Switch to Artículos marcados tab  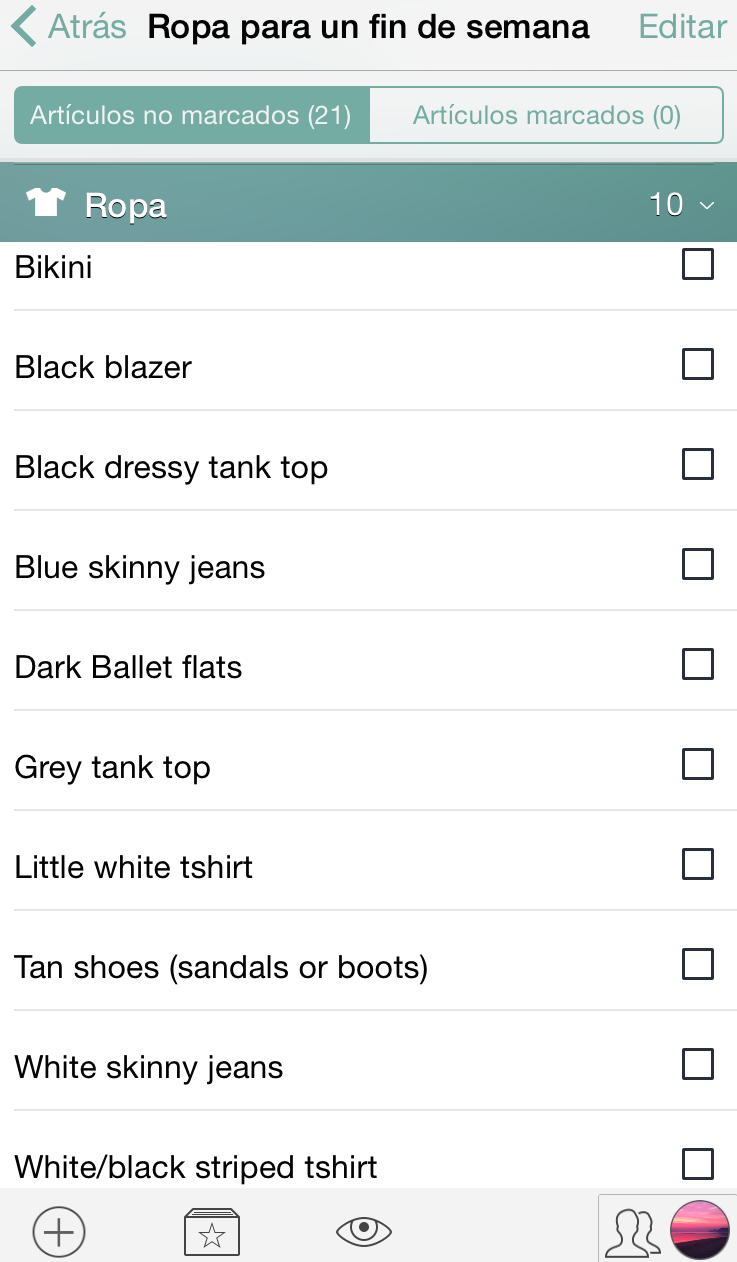click(x=546, y=116)
